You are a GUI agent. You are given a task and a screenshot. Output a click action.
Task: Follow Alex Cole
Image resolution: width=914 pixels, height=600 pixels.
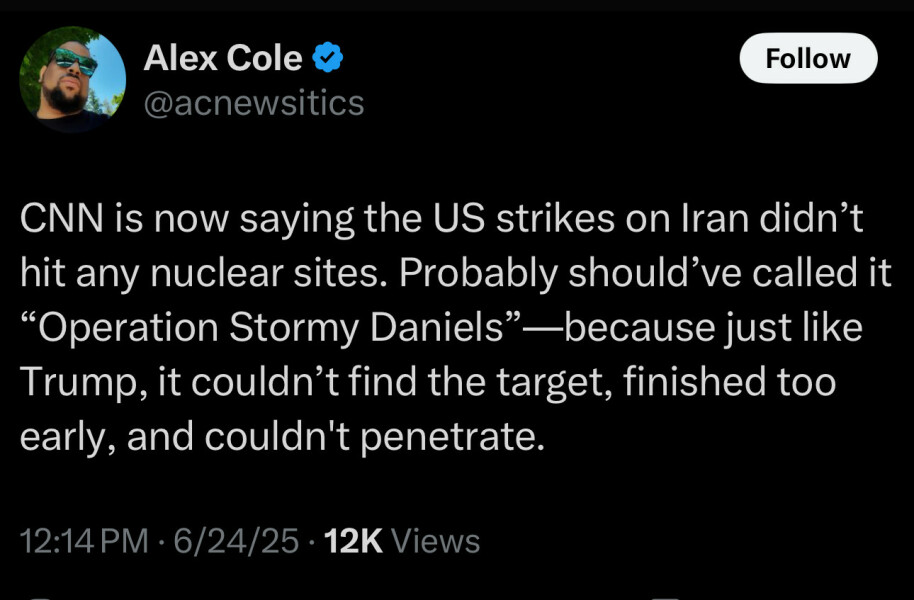click(808, 58)
